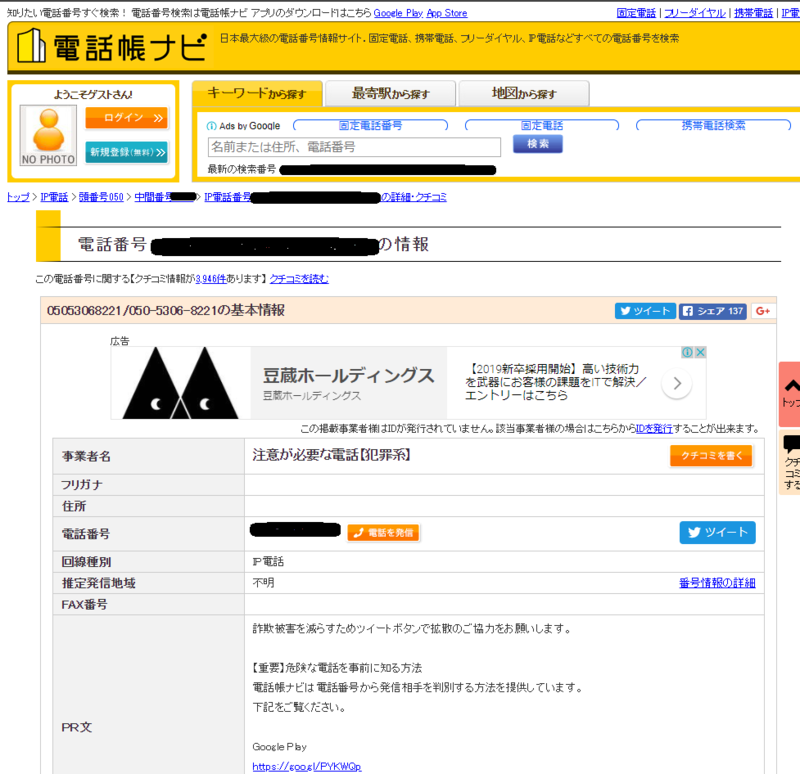Viewport: 800px width, 774px height.
Task: Open the 3,946件 review count link
Action: pyautogui.click(x=211, y=279)
